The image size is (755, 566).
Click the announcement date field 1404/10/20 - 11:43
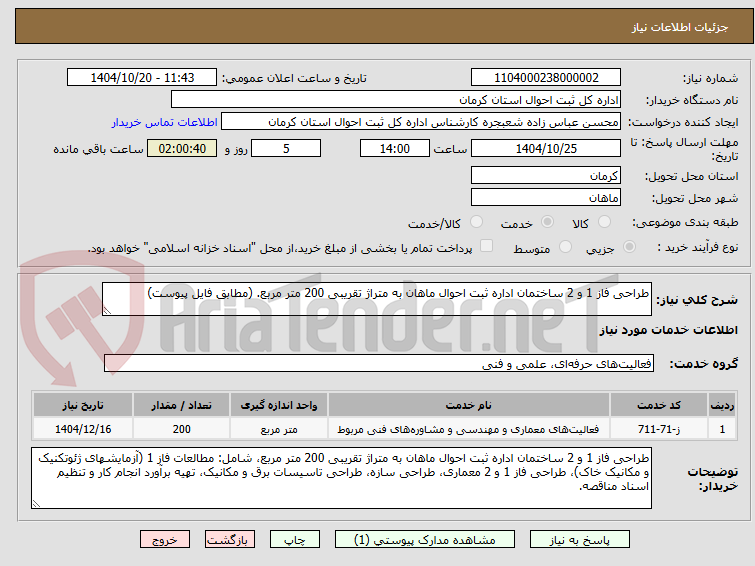pos(142,77)
